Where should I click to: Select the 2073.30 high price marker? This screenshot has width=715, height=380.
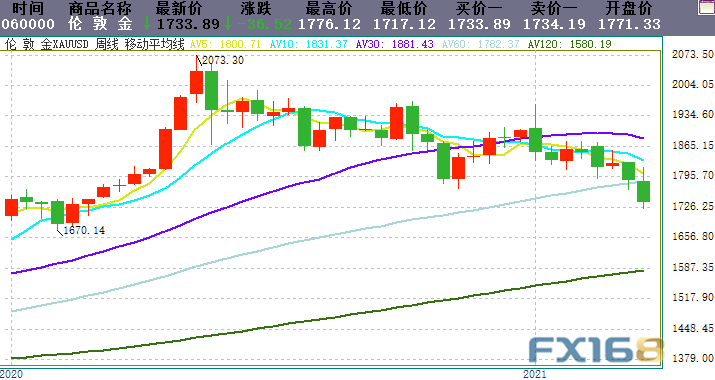222,60
